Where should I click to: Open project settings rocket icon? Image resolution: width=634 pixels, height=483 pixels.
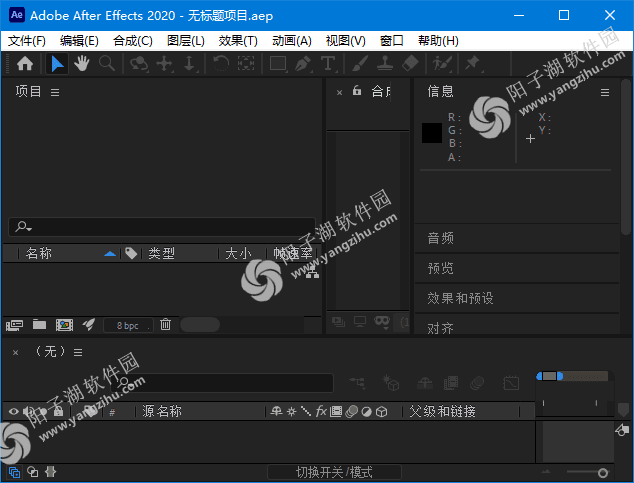click(89, 325)
